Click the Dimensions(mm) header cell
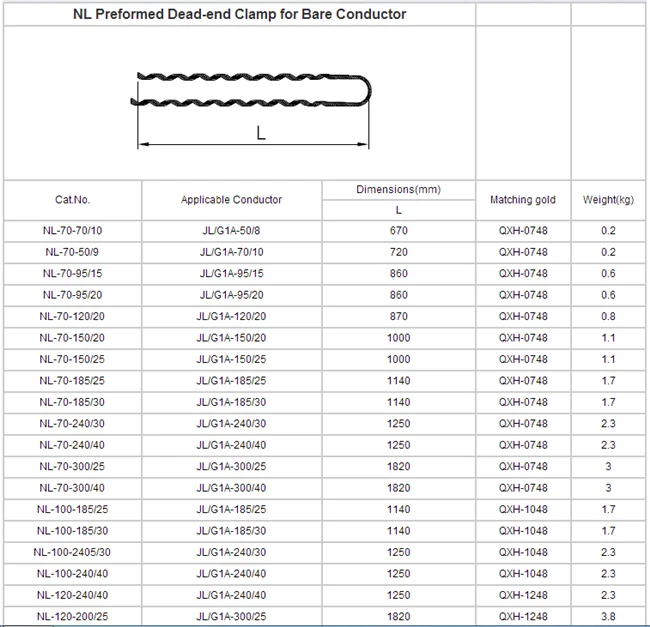The image size is (650, 627). point(398,189)
